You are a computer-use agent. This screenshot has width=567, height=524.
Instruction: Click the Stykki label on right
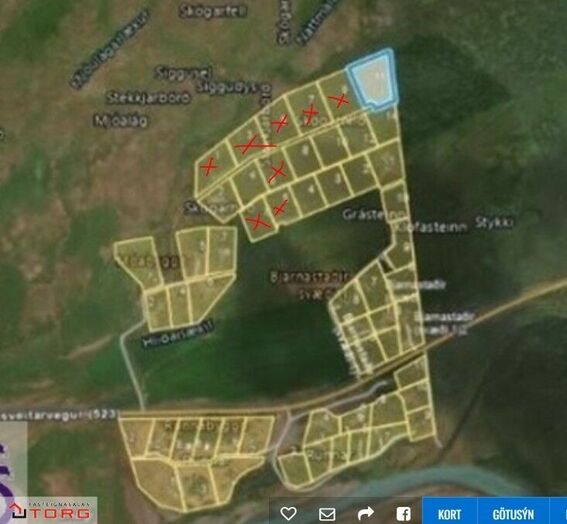click(x=494, y=222)
